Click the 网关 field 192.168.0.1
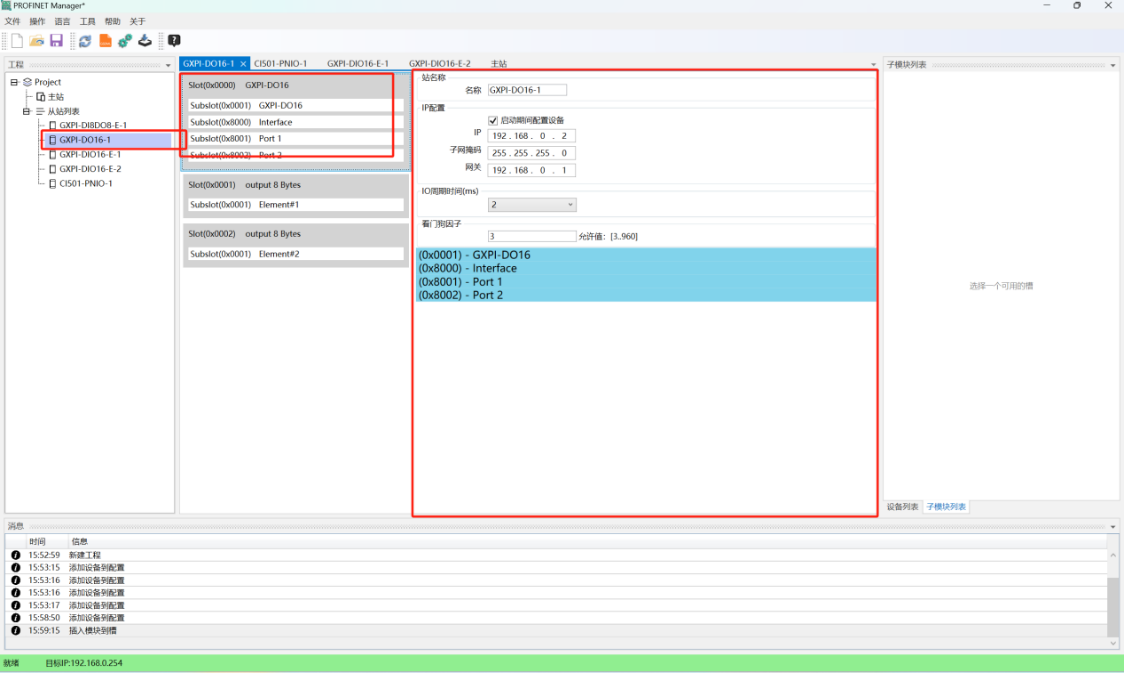Image resolution: width=1124 pixels, height=673 pixels. point(531,171)
